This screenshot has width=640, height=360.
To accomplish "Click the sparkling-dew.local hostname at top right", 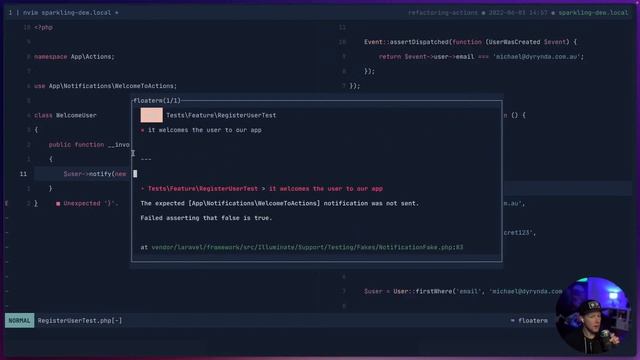I will pyautogui.click(x=593, y=13).
